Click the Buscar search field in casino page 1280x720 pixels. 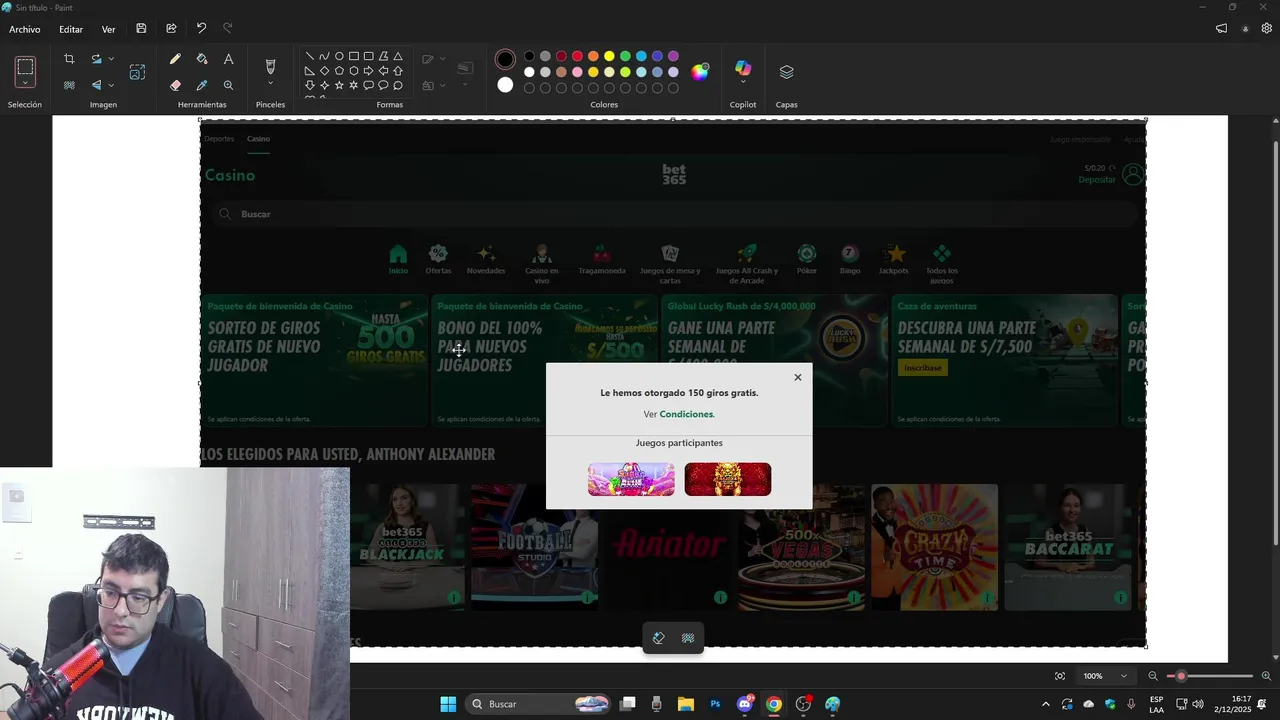point(674,214)
